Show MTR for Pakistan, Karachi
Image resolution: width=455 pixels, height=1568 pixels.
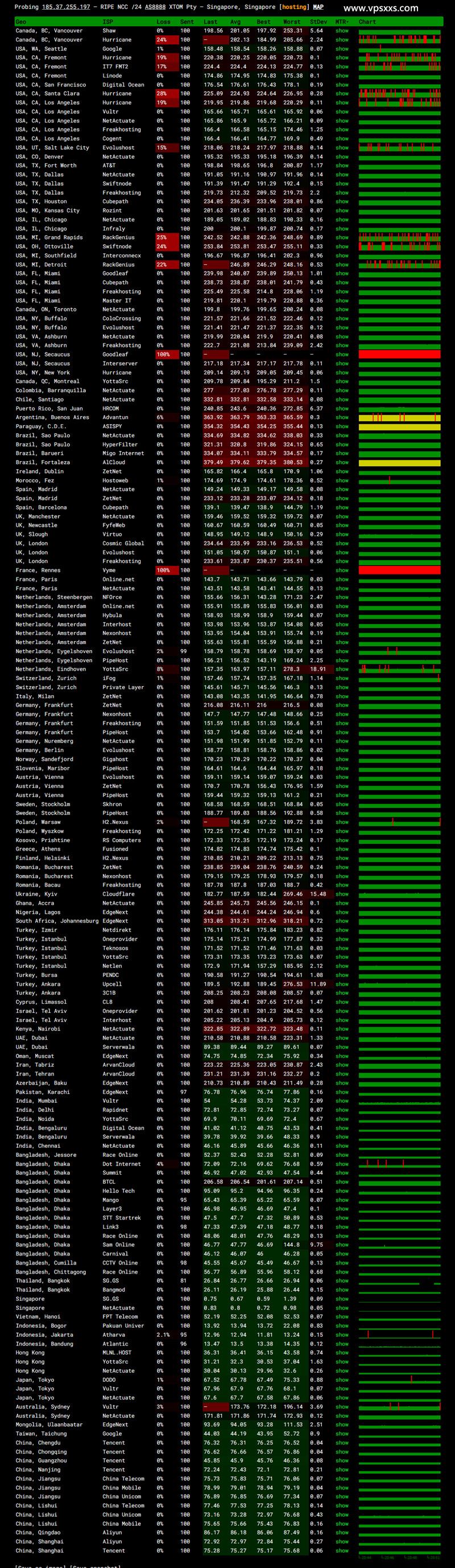(342, 1092)
